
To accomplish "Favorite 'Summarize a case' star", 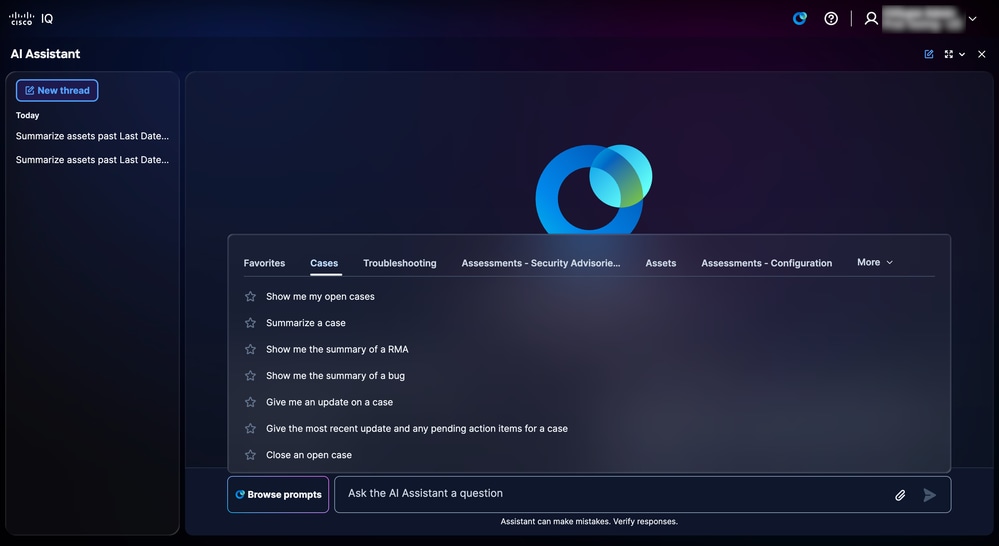I will [250, 323].
